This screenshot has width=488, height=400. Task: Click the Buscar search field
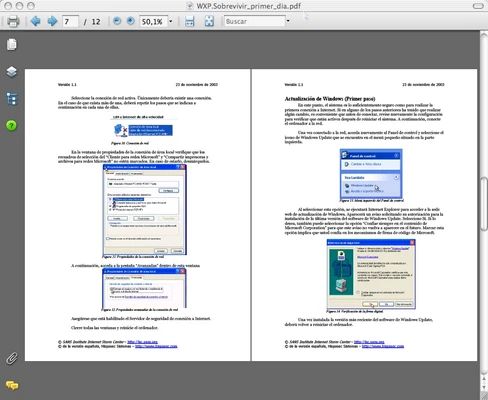(255, 21)
